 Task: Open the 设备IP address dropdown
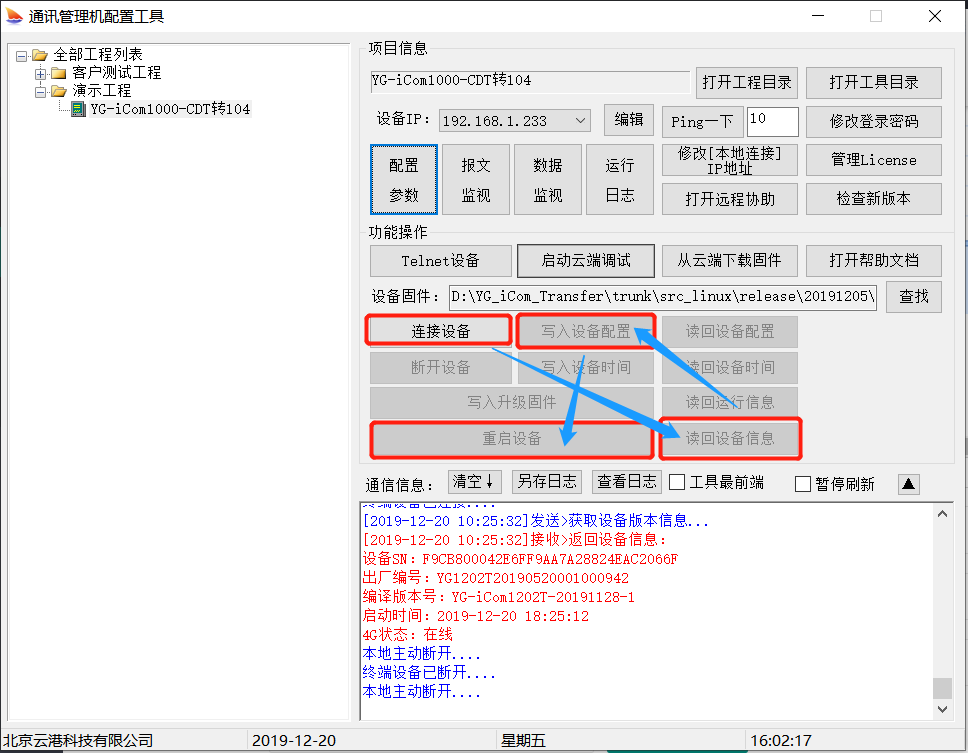(580, 120)
